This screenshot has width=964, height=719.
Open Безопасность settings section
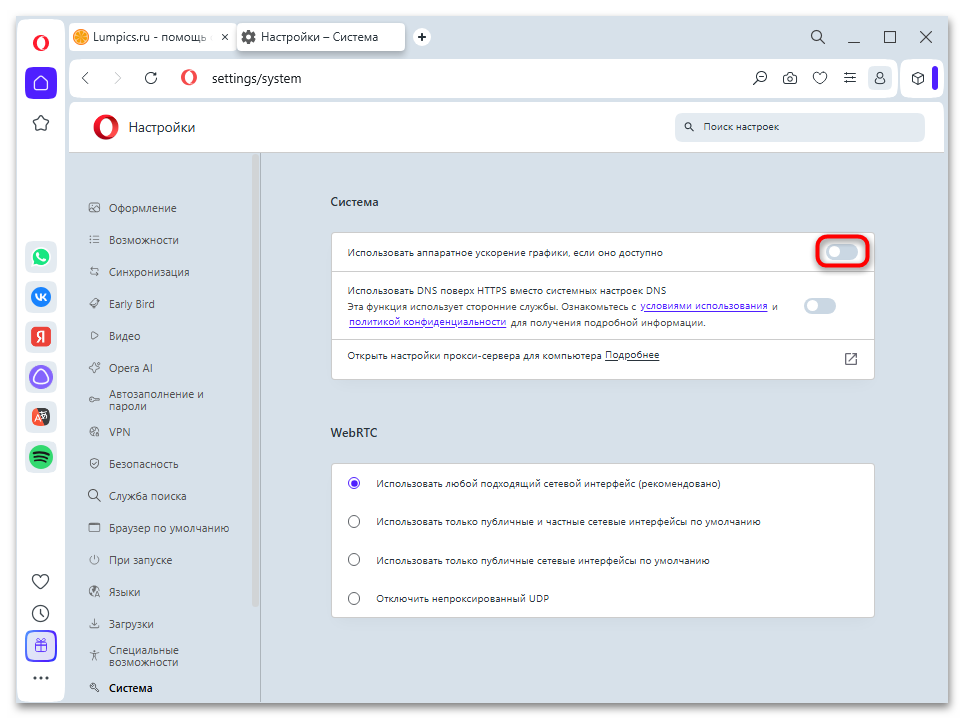coord(144,464)
